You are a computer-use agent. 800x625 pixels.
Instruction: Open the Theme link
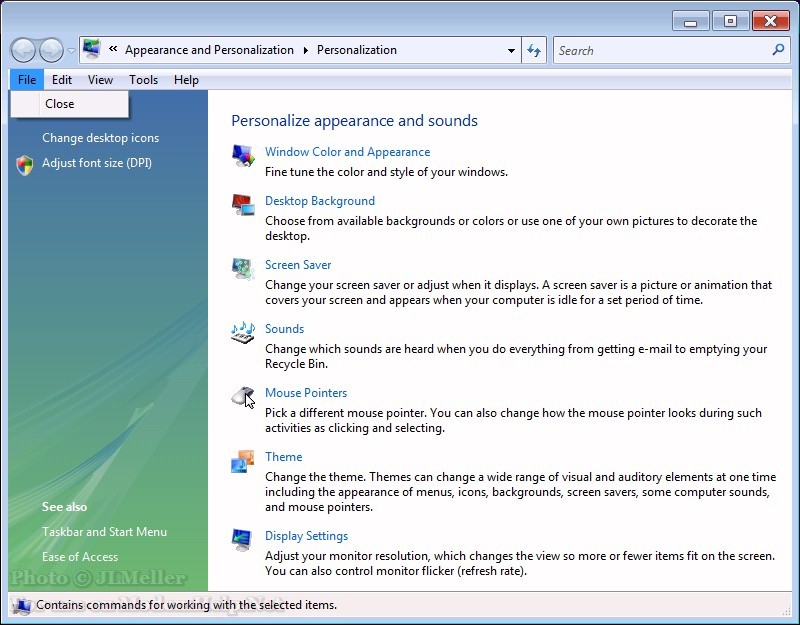coord(283,457)
